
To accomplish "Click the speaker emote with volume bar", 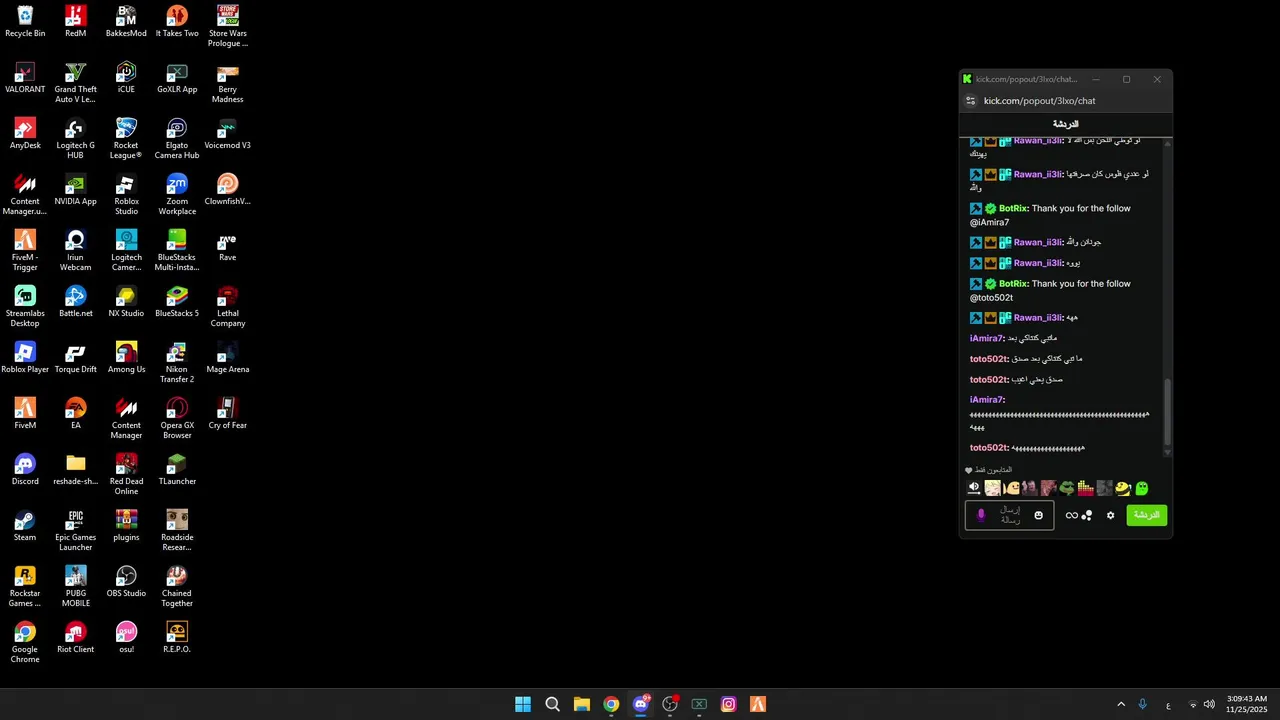I will tap(974, 488).
